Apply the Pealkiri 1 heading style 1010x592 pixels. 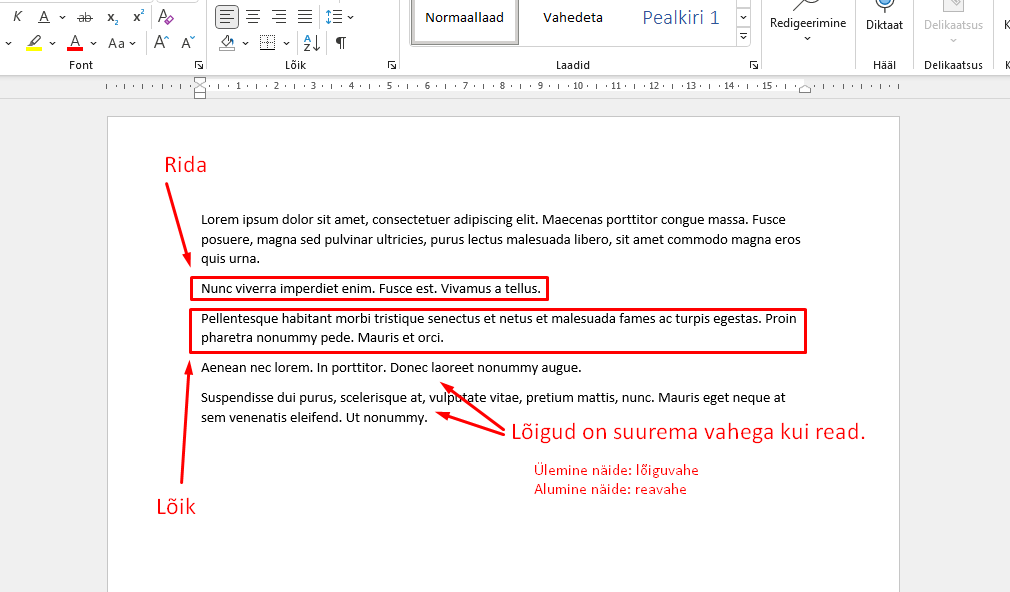tap(681, 18)
